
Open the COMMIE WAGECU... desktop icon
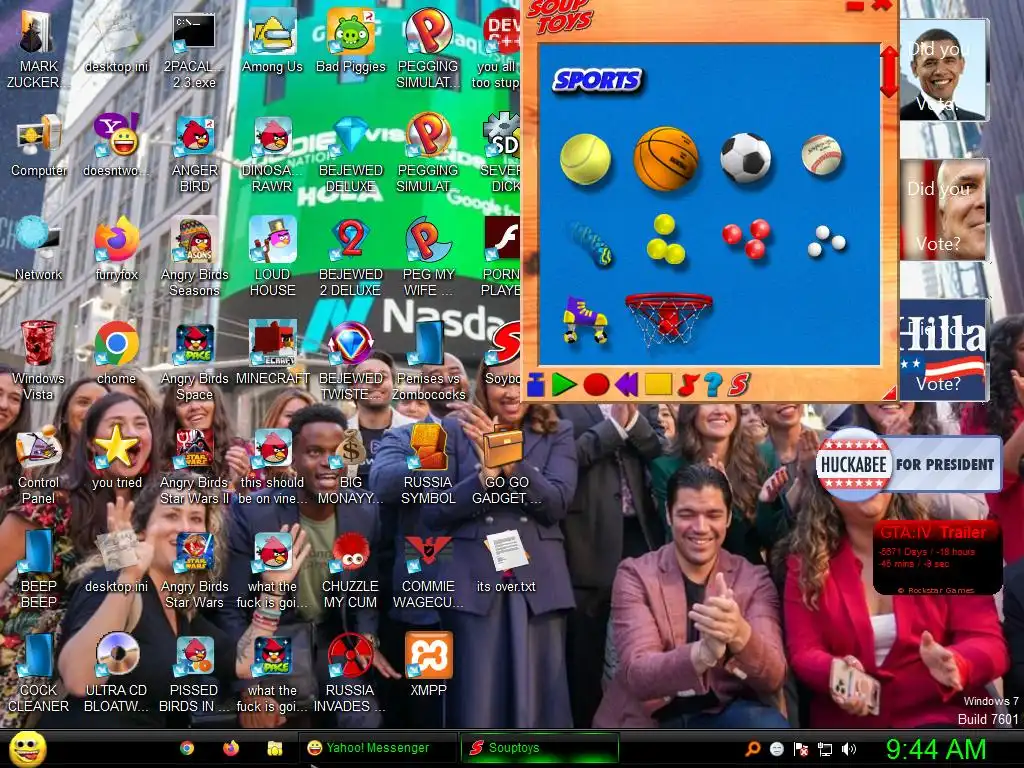coord(428,568)
